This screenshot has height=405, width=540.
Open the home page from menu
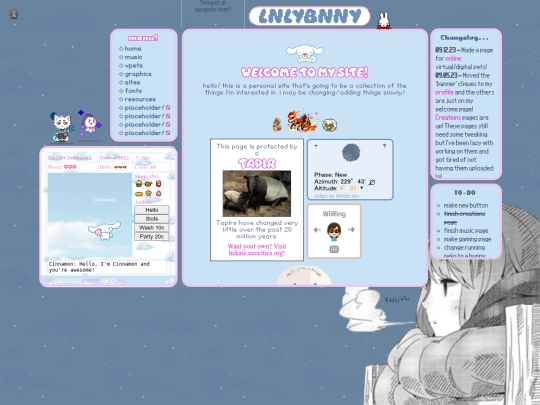[133, 49]
